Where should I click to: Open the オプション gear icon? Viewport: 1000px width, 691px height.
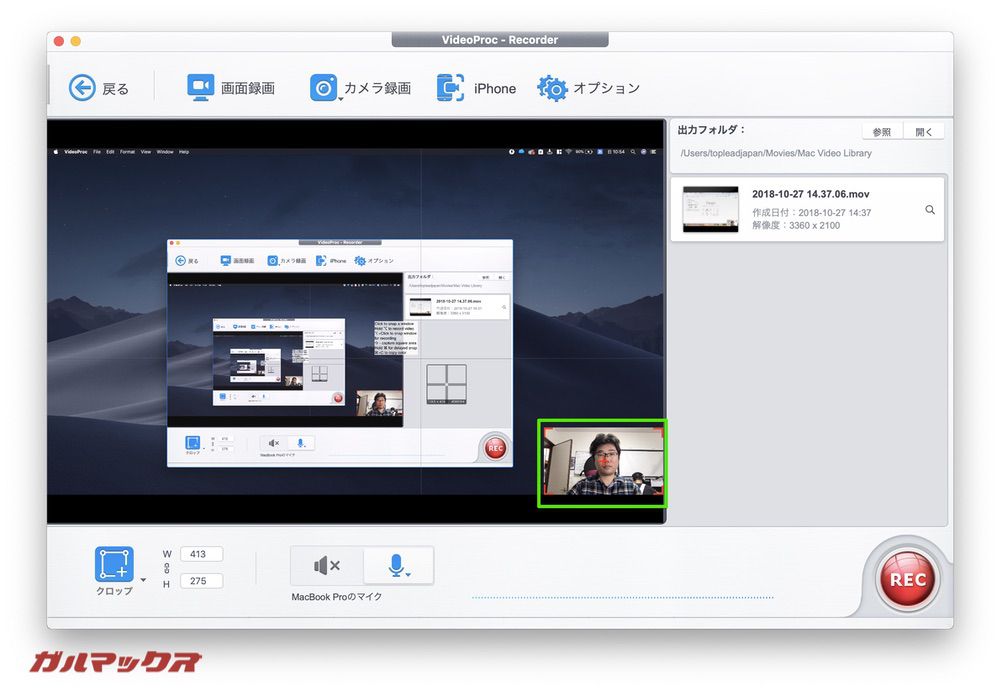[x=551, y=88]
